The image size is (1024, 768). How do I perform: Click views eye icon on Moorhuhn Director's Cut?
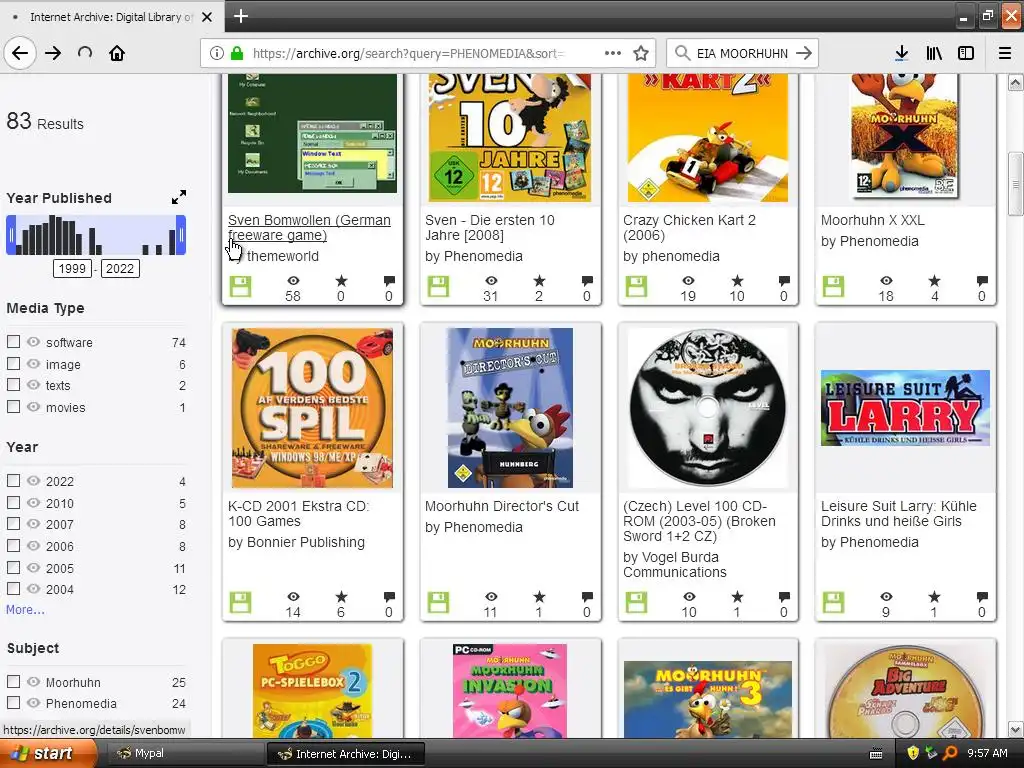click(491, 596)
